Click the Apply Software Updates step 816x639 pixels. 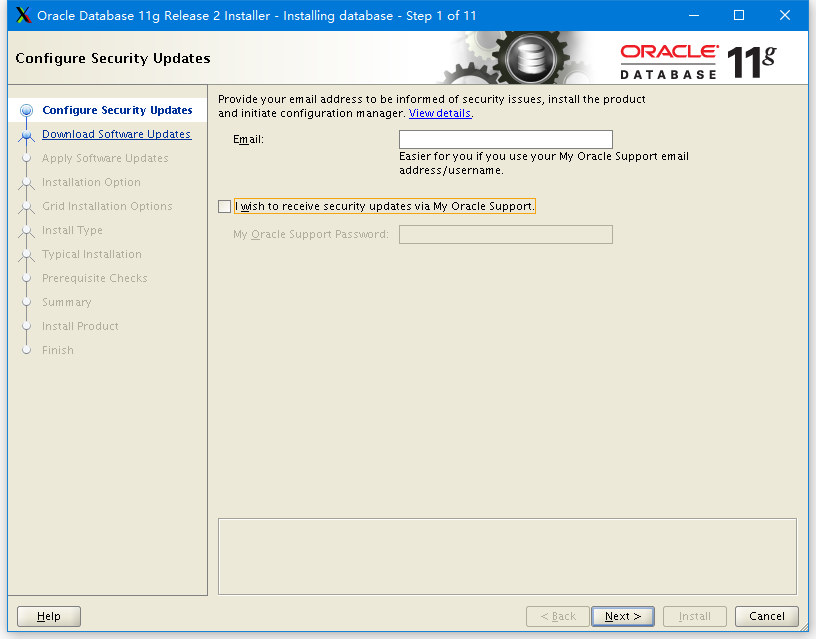click(105, 158)
